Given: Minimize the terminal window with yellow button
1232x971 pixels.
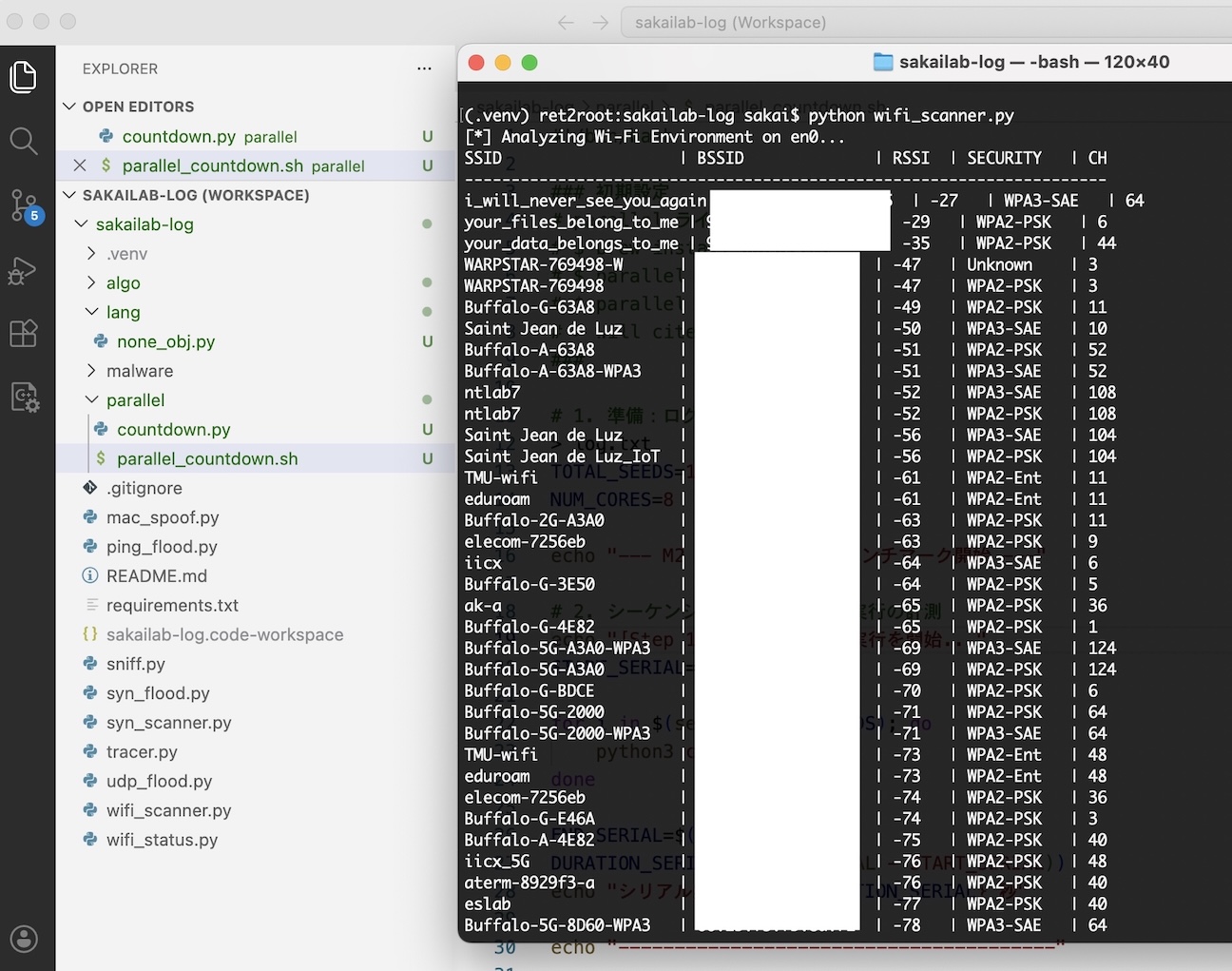Looking at the screenshot, I should (x=503, y=63).
